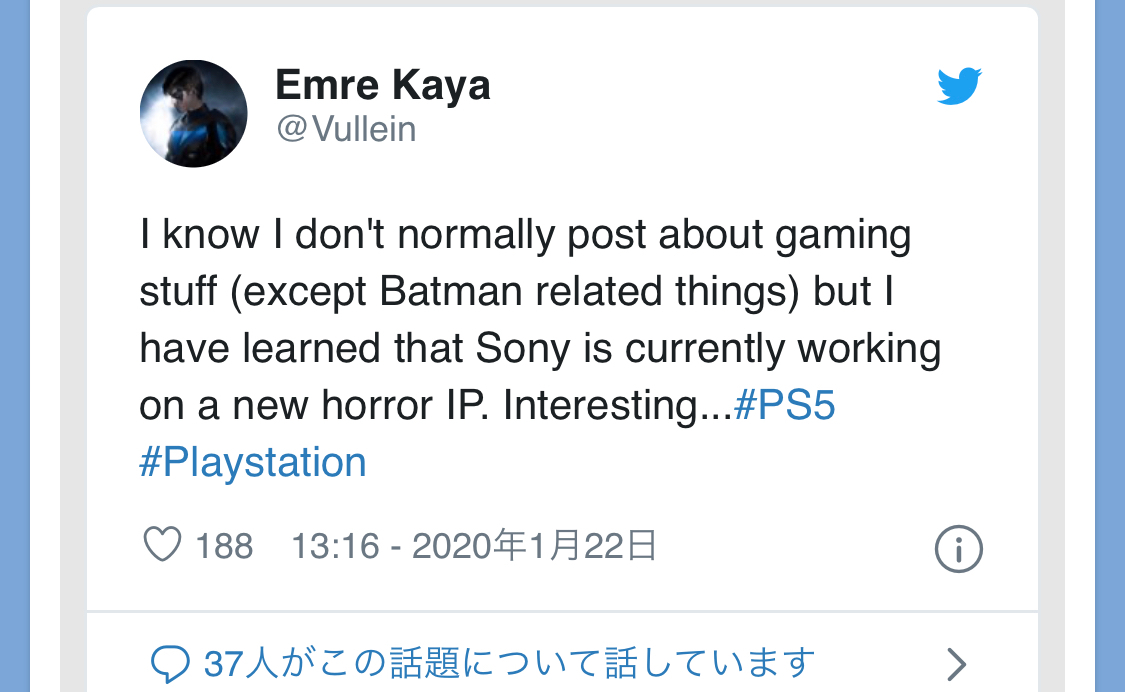The width and height of the screenshot is (1125, 692).
Task: Click the 188 likes count
Action: tap(224, 546)
